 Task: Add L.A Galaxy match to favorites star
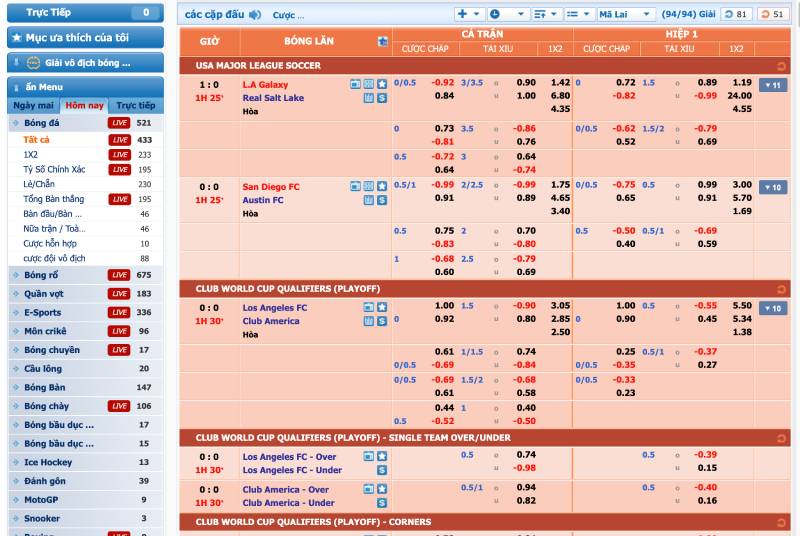tap(382, 85)
